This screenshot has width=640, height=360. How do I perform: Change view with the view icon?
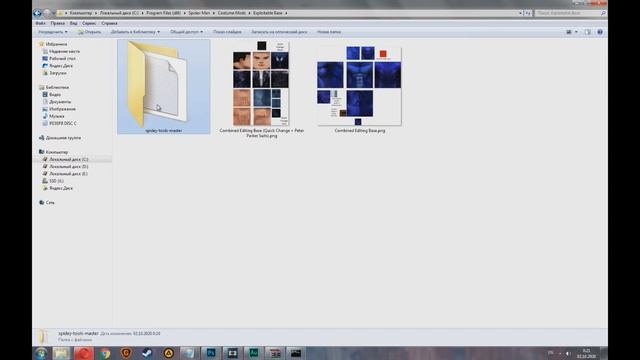tap(569, 32)
